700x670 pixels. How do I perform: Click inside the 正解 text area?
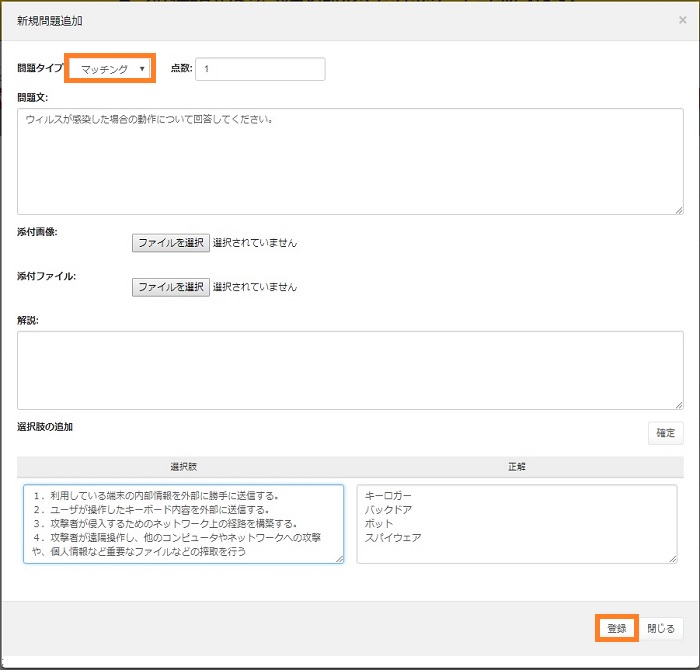point(516,524)
